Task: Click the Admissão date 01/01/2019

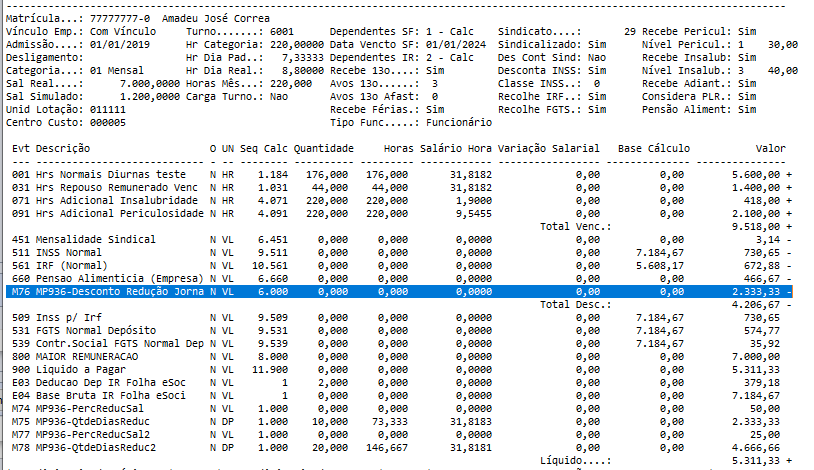Action: coord(120,45)
